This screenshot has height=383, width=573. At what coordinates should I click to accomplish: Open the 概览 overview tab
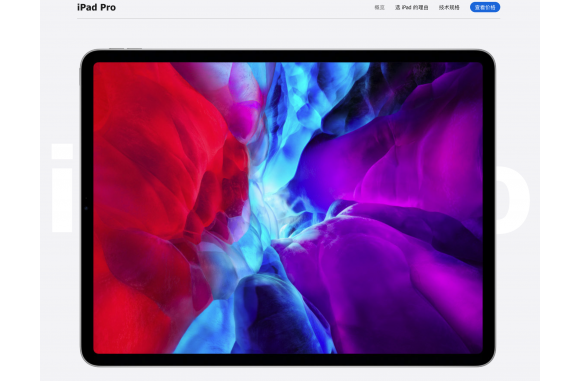[x=379, y=7]
